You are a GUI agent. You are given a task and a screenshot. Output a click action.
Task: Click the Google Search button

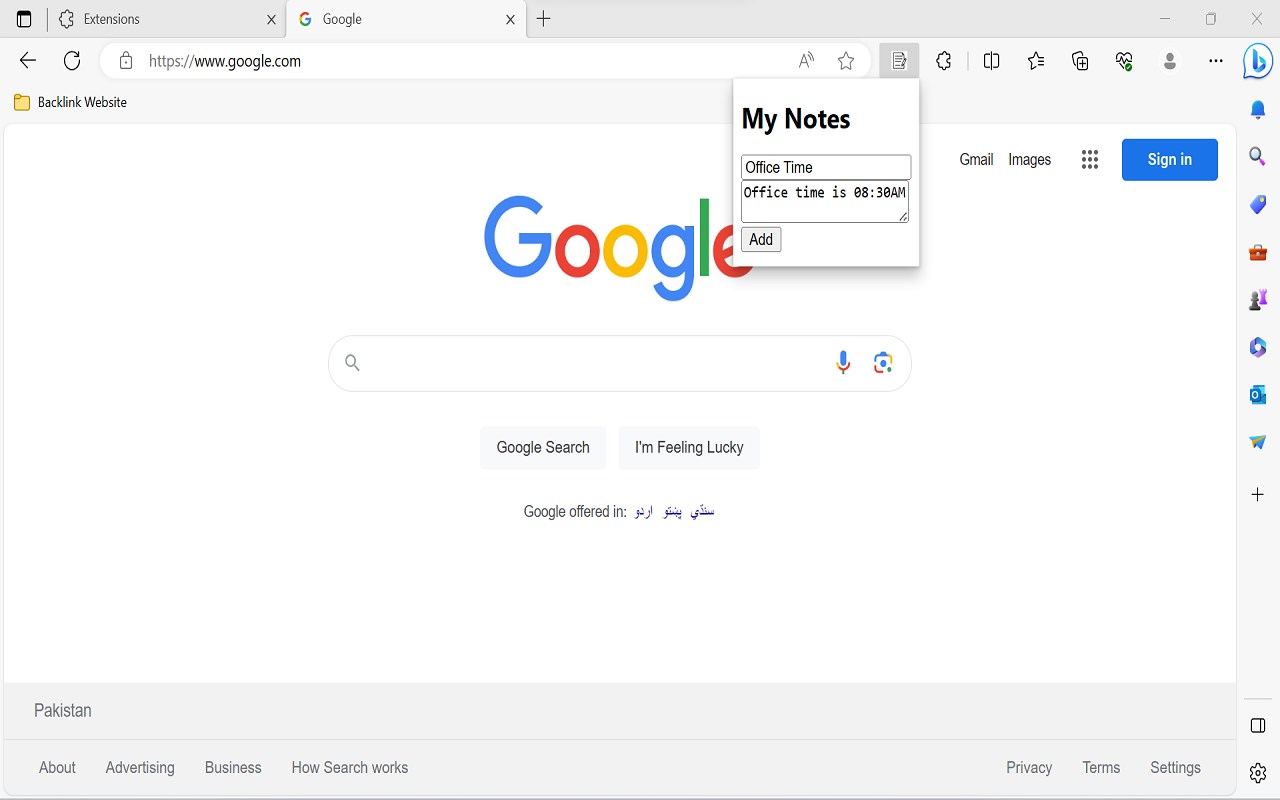(543, 447)
